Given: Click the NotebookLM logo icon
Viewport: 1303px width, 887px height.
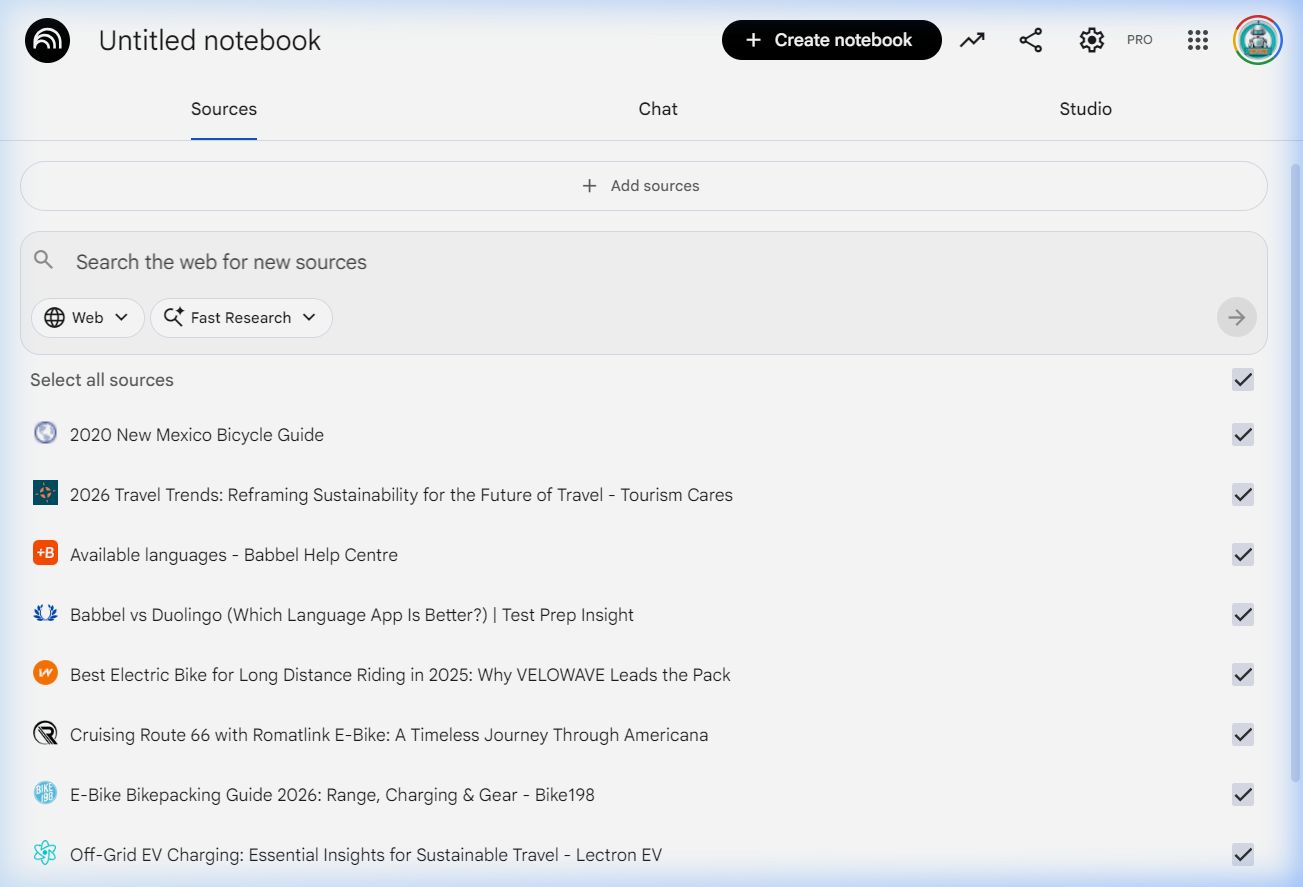Looking at the screenshot, I should [x=47, y=41].
